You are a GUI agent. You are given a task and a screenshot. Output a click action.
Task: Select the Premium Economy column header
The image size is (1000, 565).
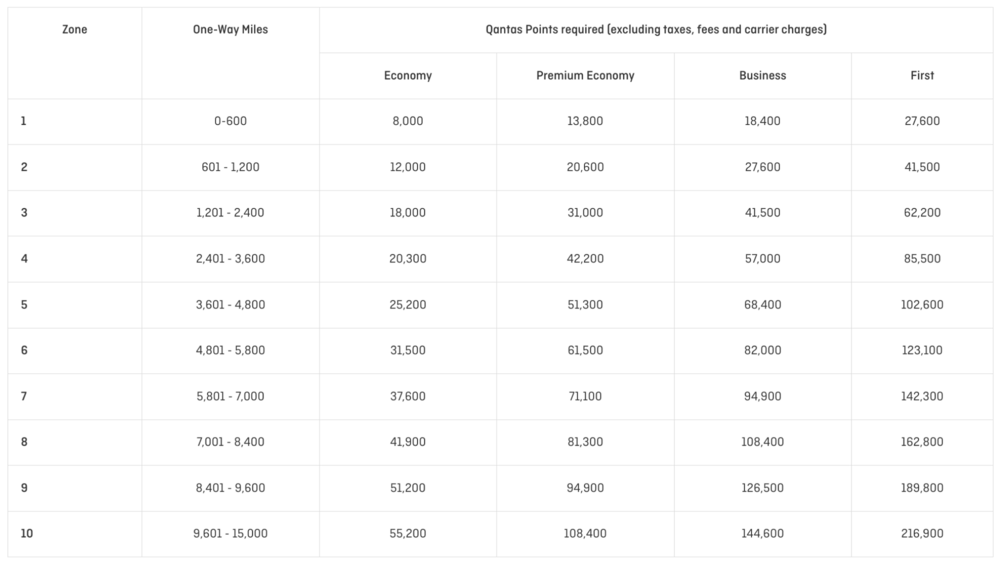(585, 76)
